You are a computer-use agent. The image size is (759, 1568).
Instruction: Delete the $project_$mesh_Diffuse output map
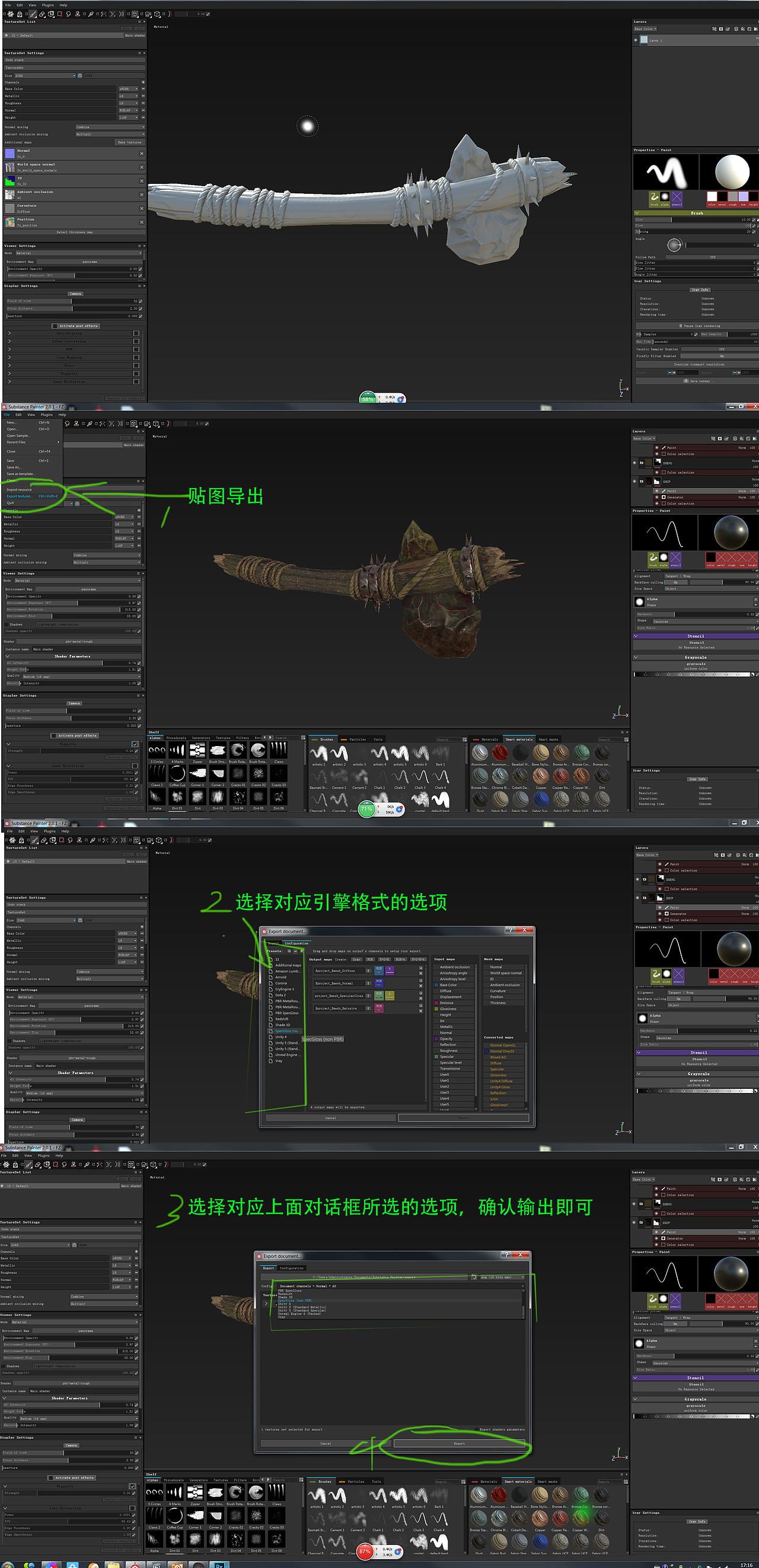point(420,974)
